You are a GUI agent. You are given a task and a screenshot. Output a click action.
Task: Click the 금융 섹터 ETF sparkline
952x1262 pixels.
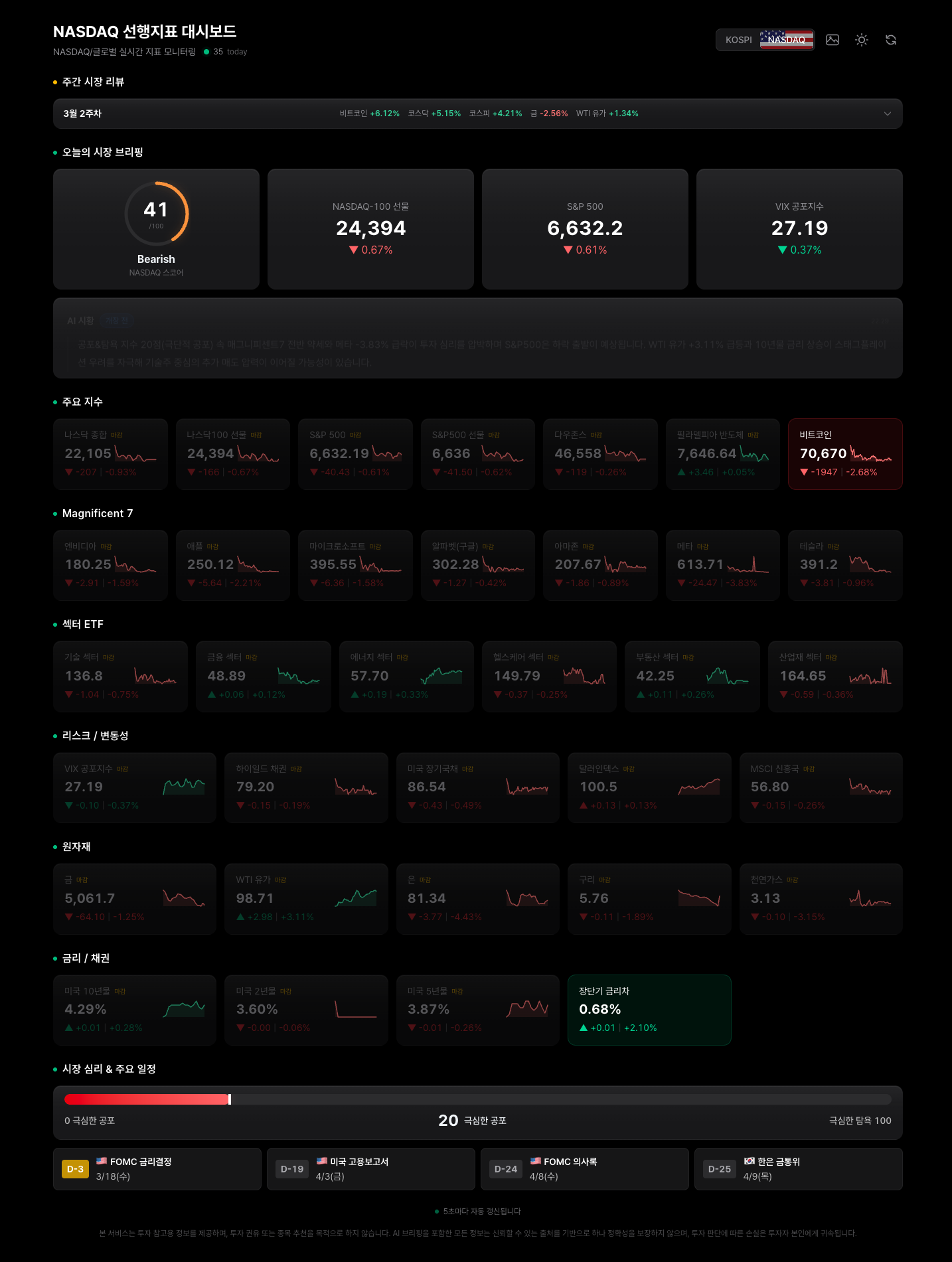299,676
